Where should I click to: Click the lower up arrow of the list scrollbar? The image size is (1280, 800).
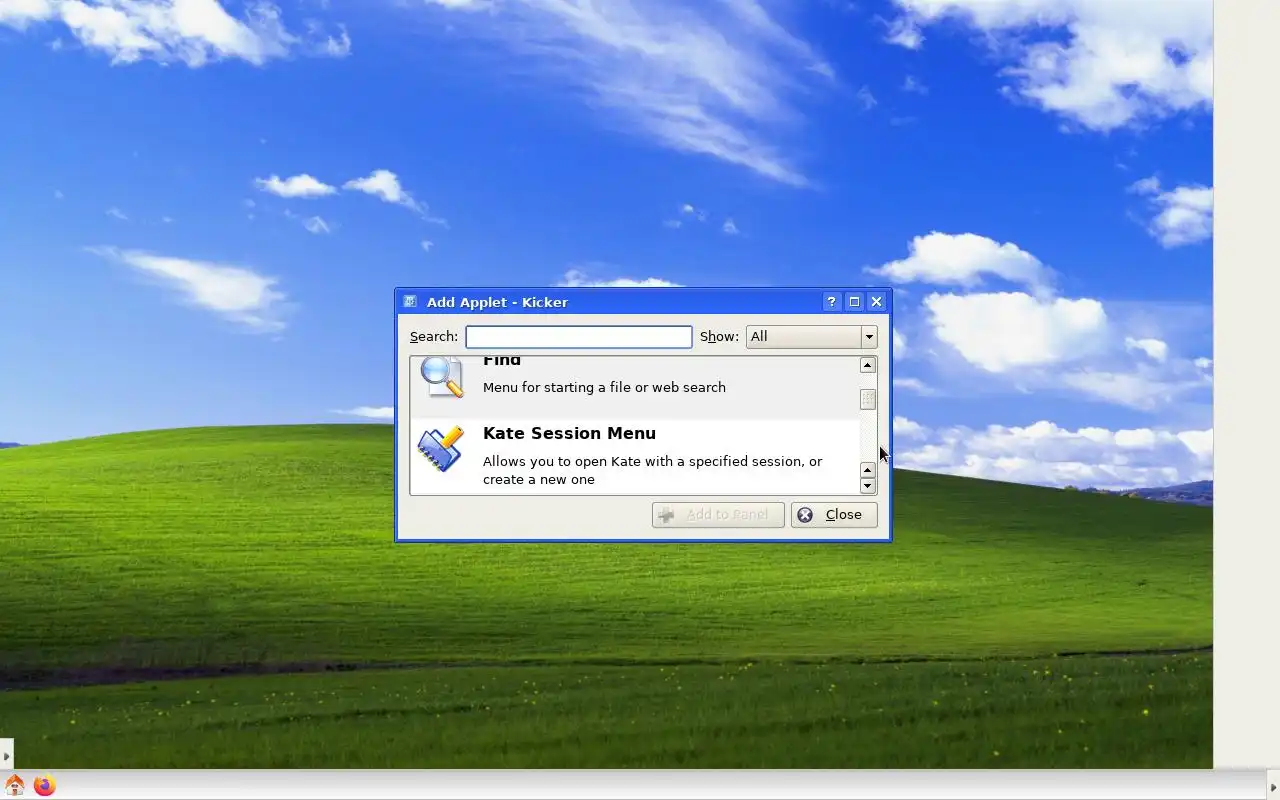point(868,470)
